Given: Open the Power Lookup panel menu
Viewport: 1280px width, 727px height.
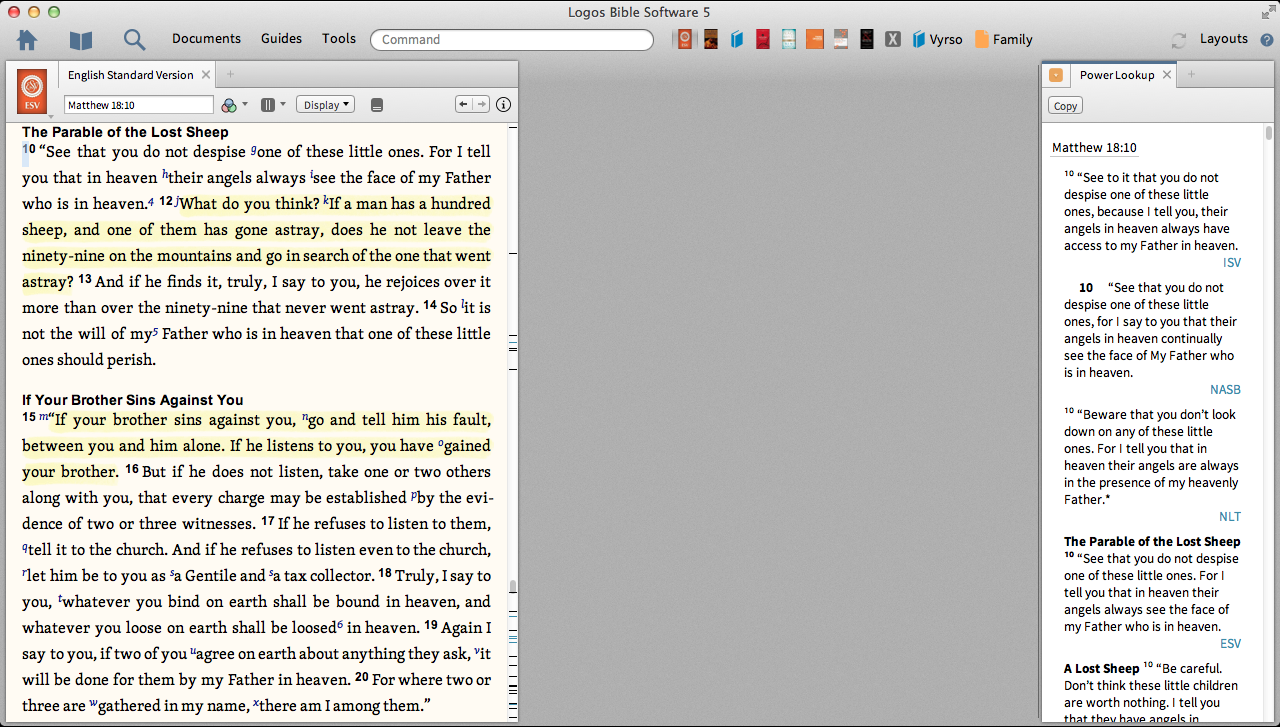Looking at the screenshot, I should 1056,75.
